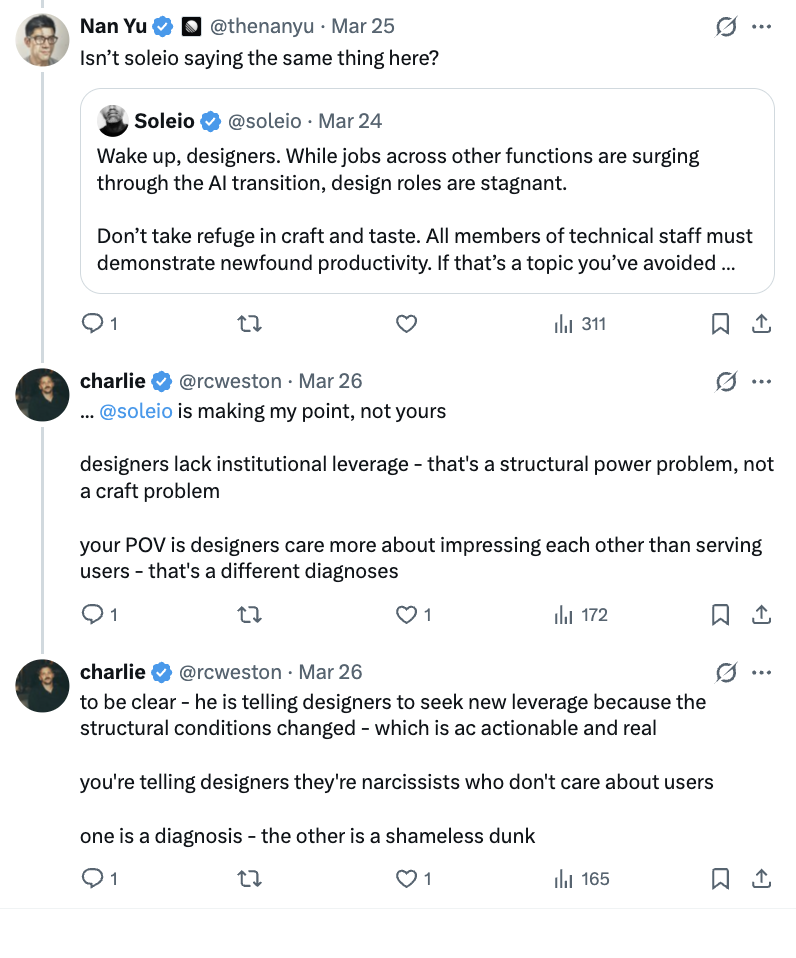The height and width of the screenshot is (958, 796).
Task: Like charlie's first reply
Action: pyautogui.click(x=406, y=614)
